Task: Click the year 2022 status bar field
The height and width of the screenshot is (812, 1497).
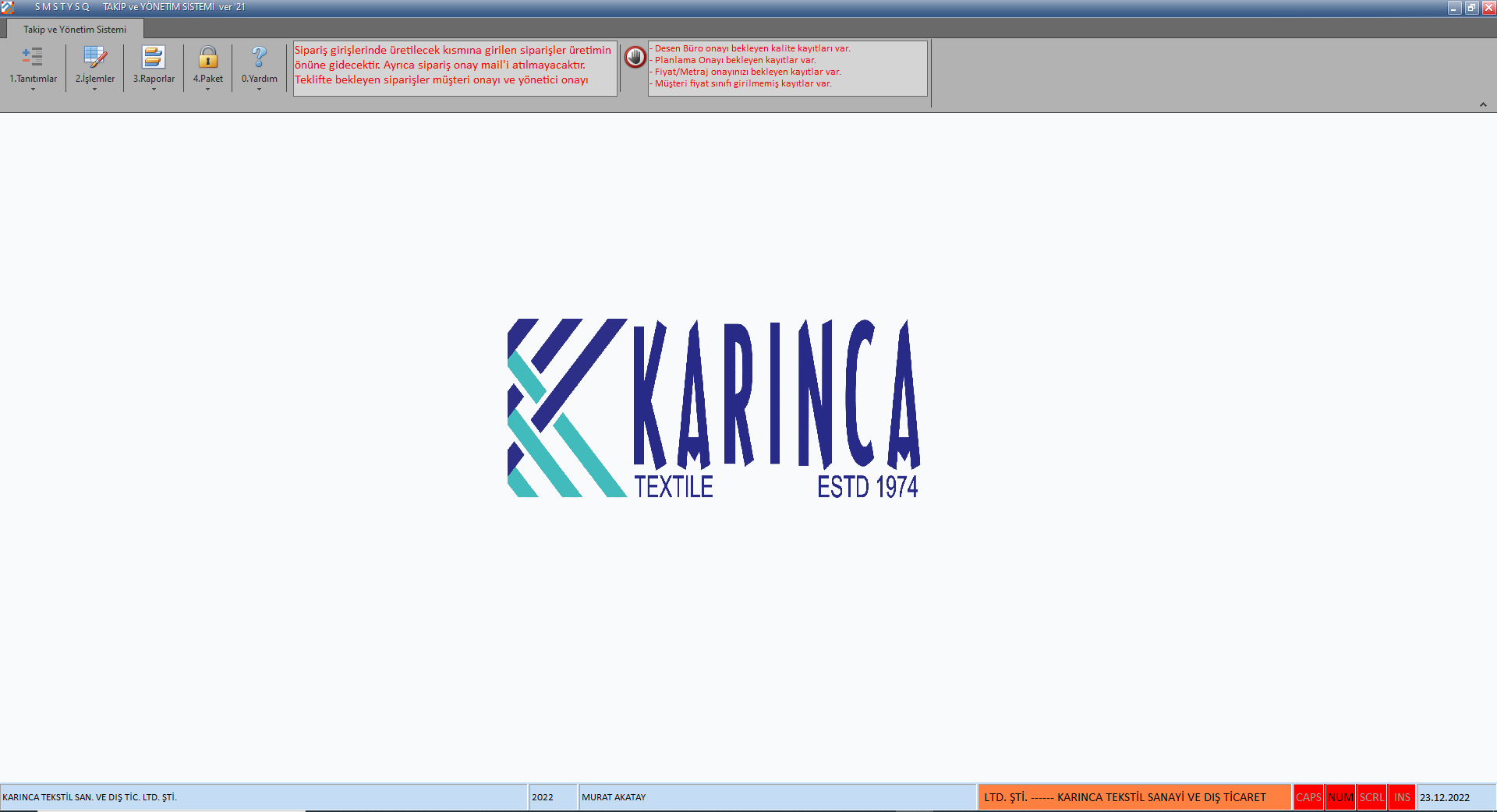Action: [553, 797]
